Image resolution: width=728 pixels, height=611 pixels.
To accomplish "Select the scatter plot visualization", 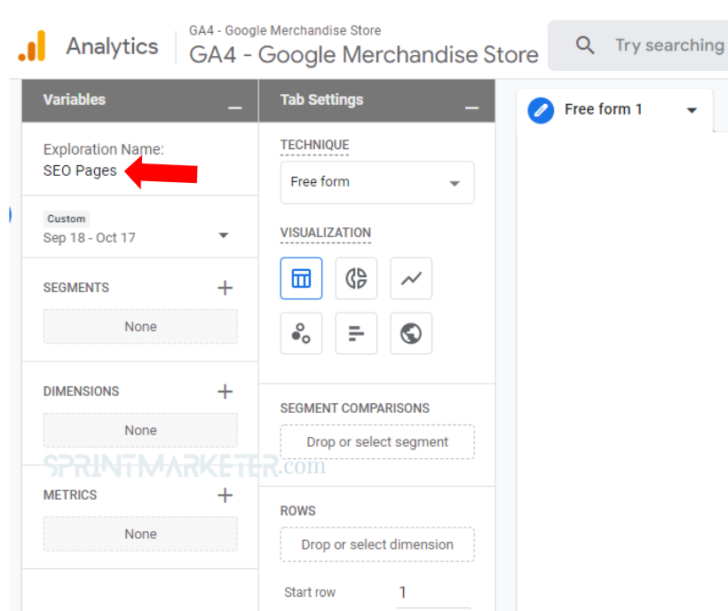I will click(301, 334).
